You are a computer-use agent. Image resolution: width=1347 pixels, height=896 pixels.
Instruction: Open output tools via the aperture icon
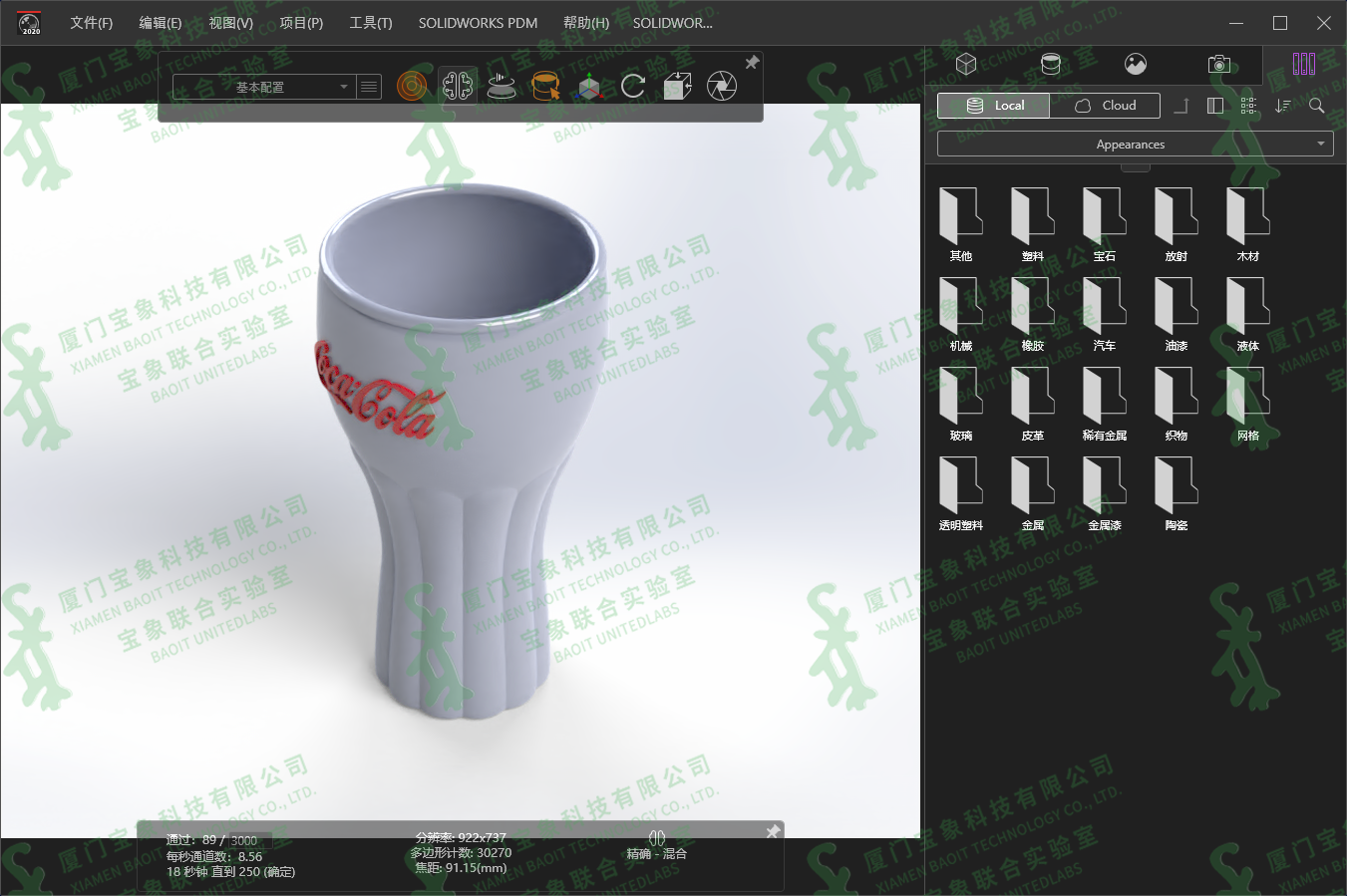click(x=722, y=87)
